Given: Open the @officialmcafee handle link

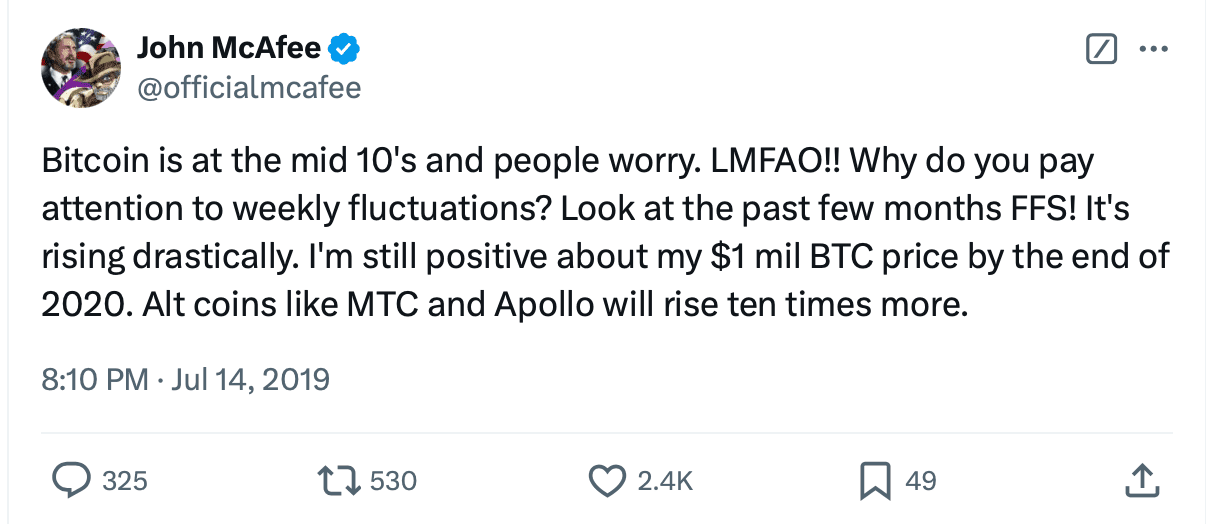Looking at the screenshot, I should 248,88.
